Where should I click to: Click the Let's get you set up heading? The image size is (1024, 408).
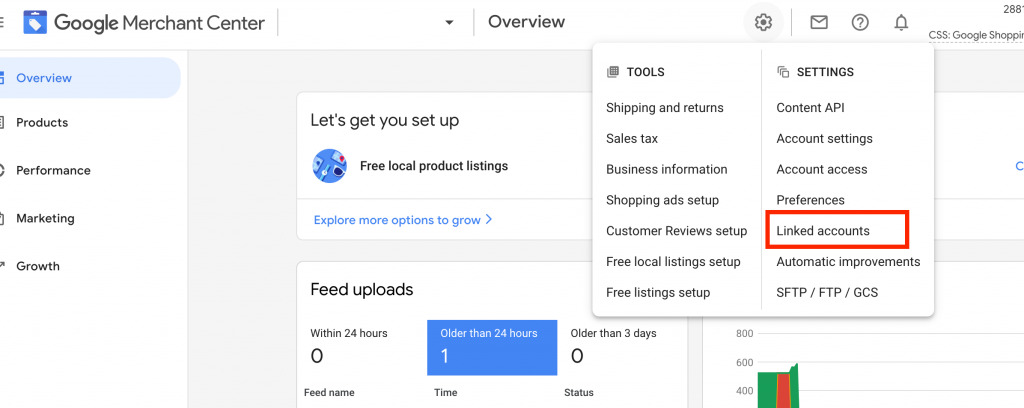(x=385, y=120)
